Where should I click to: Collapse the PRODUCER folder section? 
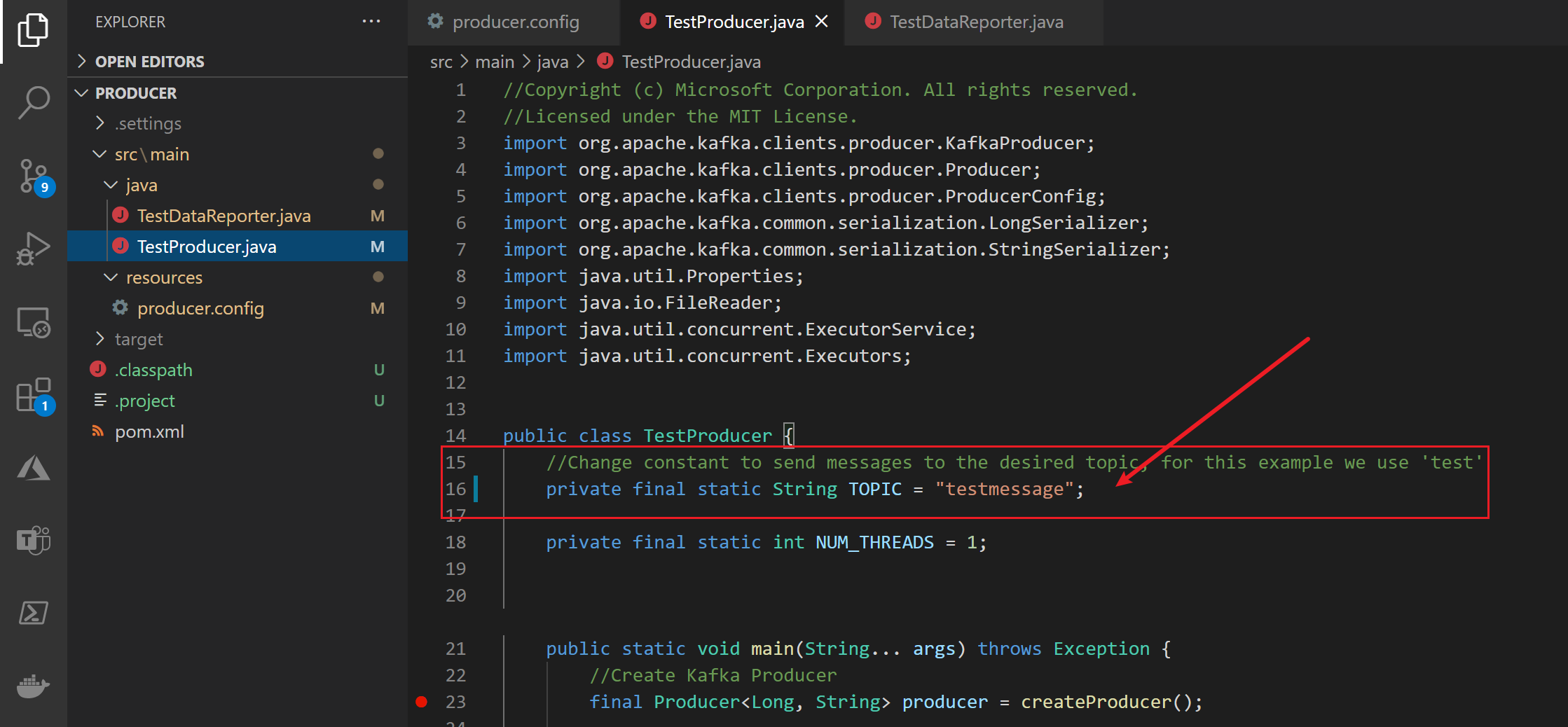pos(135,93)
